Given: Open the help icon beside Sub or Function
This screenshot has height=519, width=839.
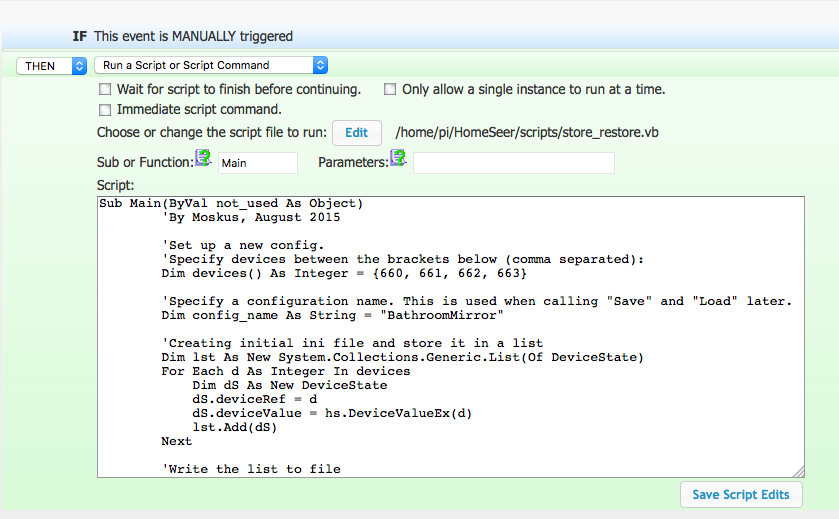Looking at the screenshot, I should [x=203, y=158].
